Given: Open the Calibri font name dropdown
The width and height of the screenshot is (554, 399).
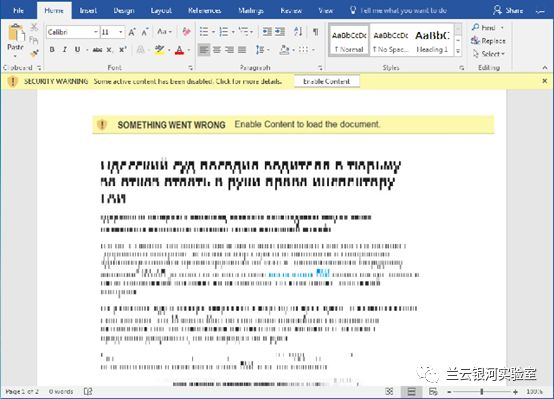Looking at the screenshot, I should coord(95,32).
